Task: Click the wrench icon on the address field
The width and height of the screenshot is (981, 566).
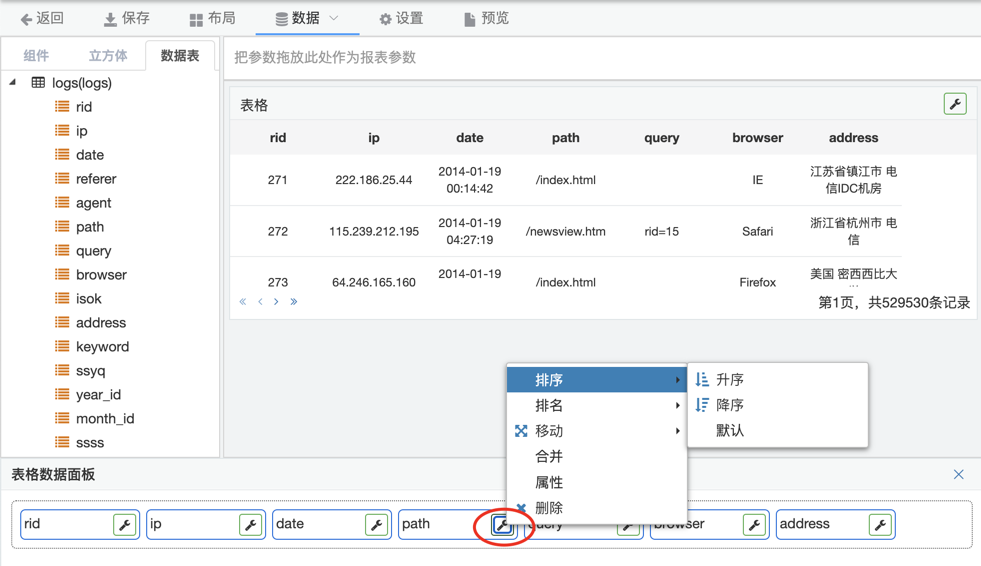Action: (881, 525)
